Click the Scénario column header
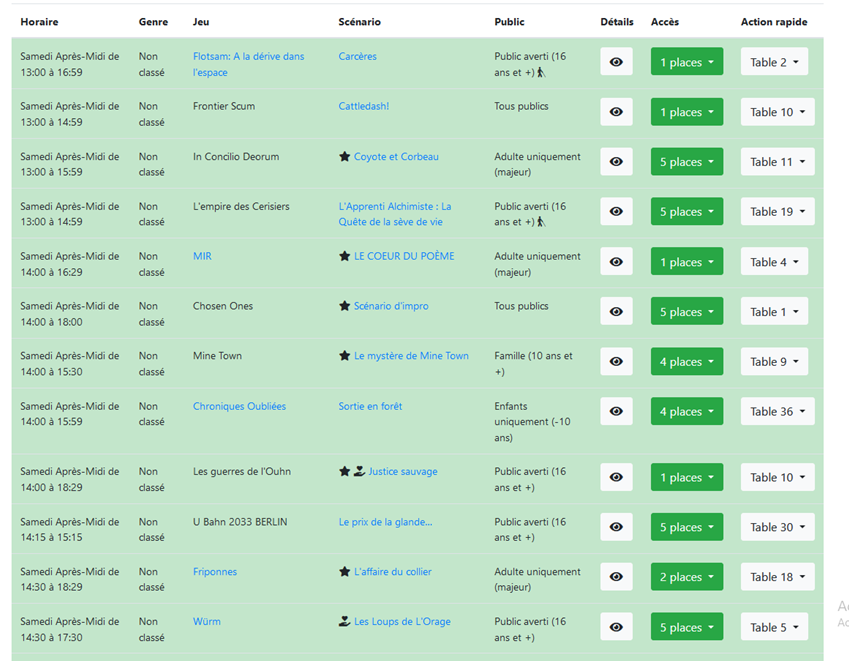This screenshot has width=849, height=661. (x=359, y=22)
